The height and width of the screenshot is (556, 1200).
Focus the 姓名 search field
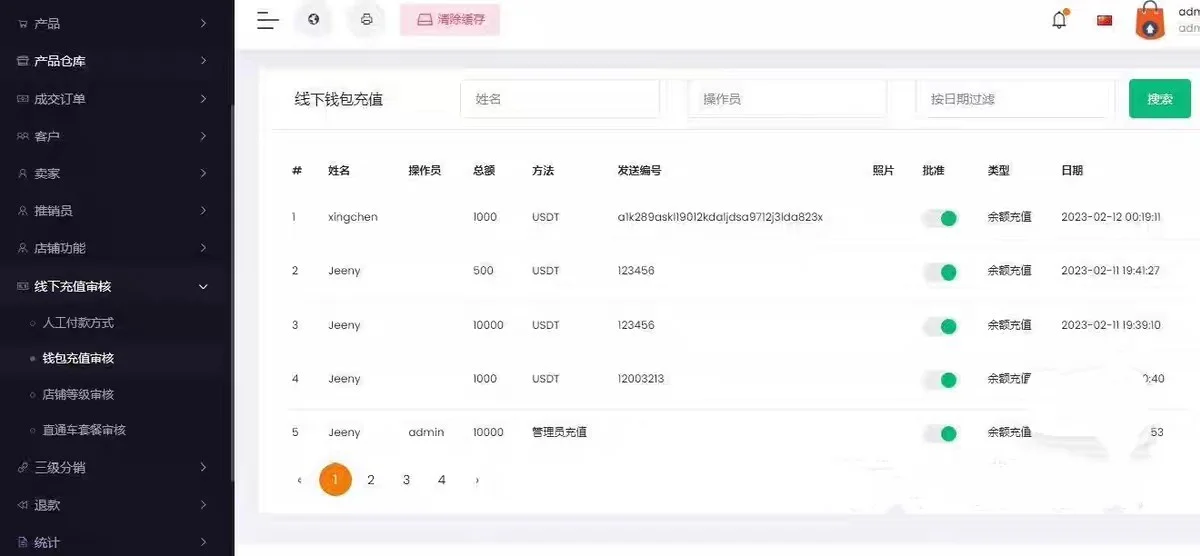[x=560, y=99]
